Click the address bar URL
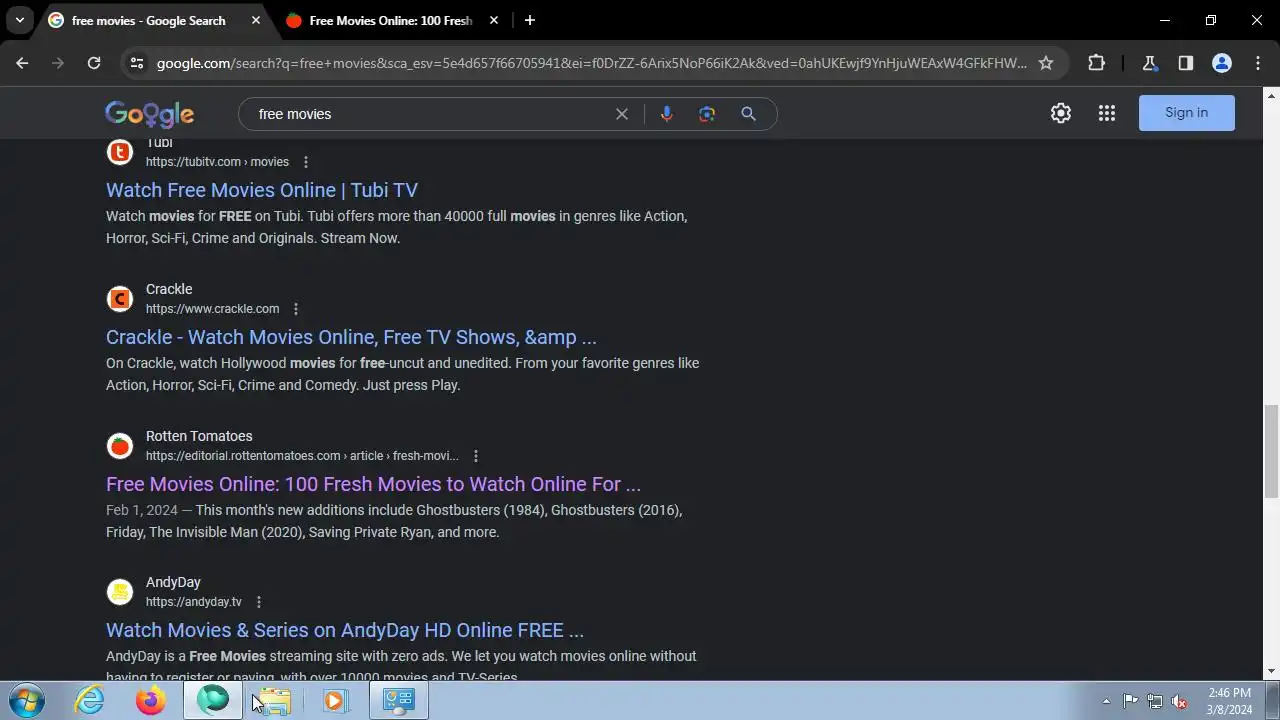 [x=591, y=63]
